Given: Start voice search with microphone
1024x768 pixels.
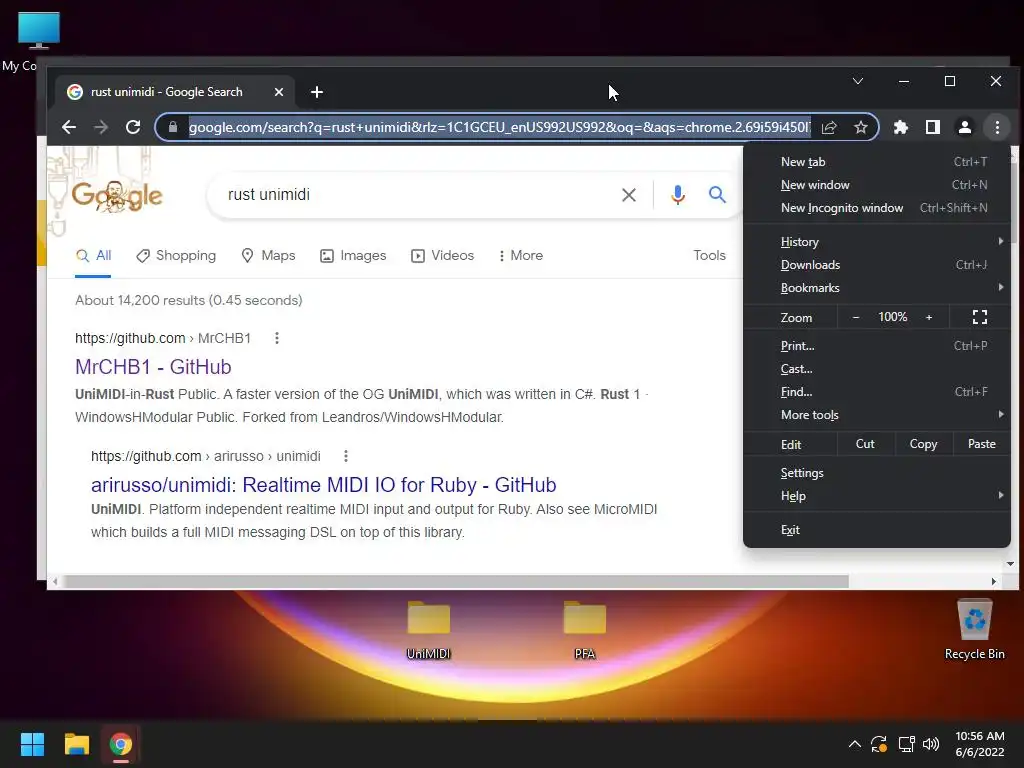Looking at the screenshot, I should coord(678,195).
